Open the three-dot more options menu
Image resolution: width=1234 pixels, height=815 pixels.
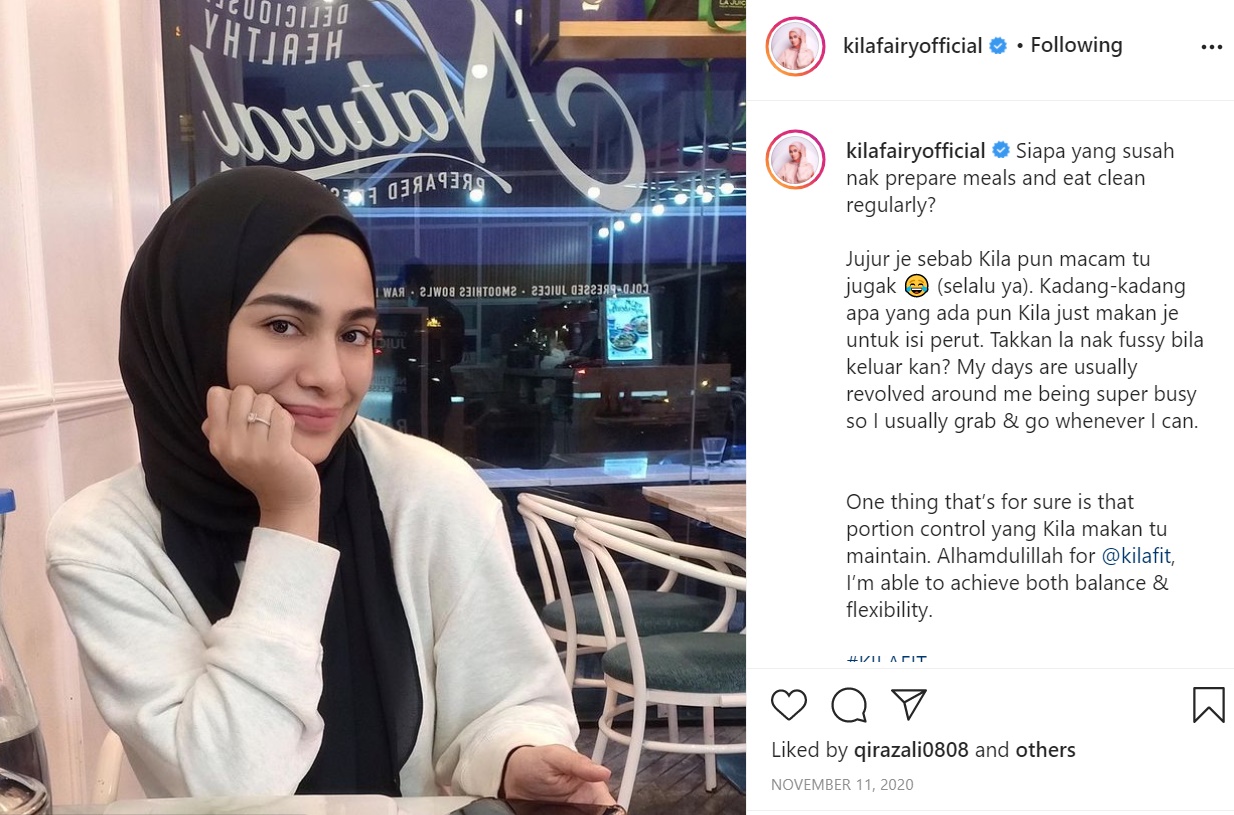[1211, 47]
